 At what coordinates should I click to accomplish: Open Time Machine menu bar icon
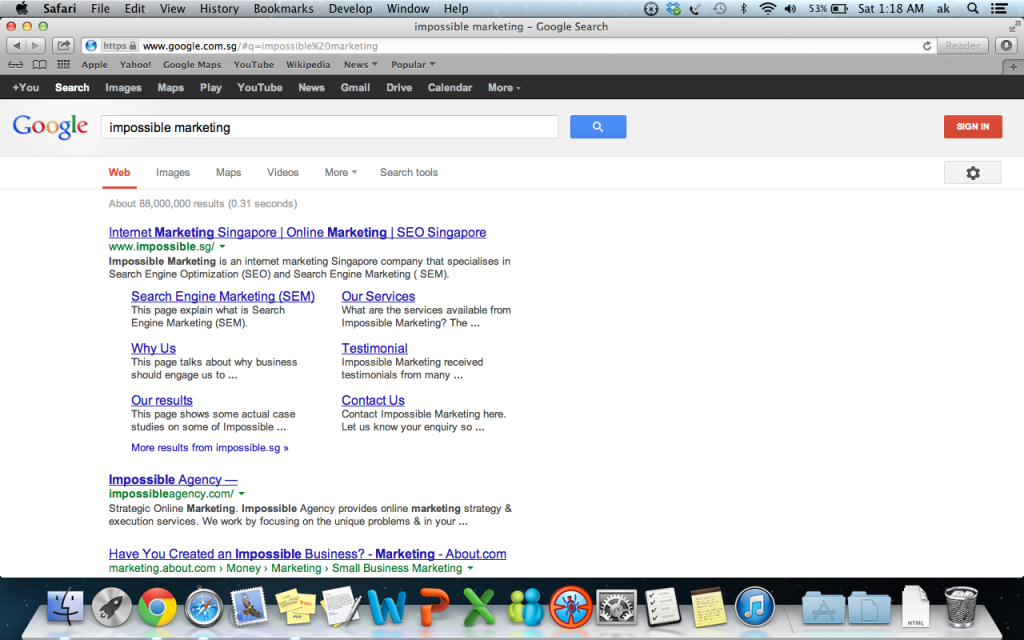pyautogui.click(x=720, y=8)
